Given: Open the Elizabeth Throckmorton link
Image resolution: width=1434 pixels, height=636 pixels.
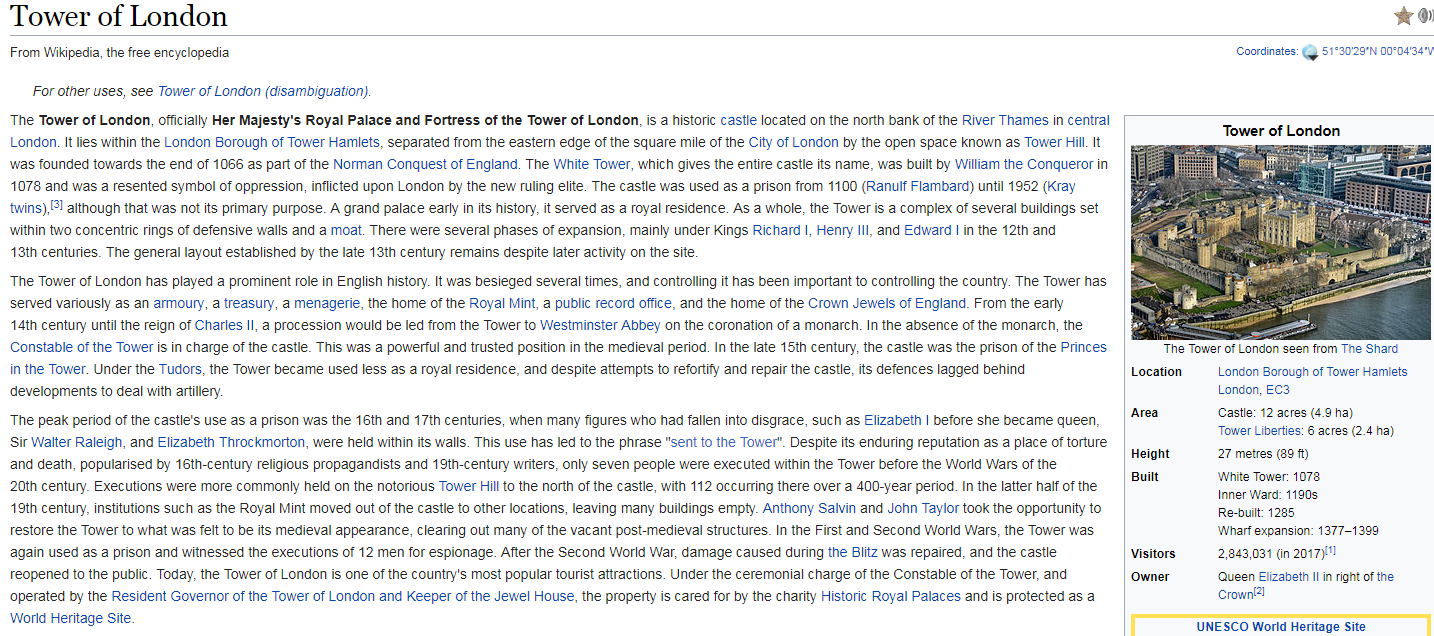Looking at the screenshot, I should pyautogui.click(x=231, y=442).
